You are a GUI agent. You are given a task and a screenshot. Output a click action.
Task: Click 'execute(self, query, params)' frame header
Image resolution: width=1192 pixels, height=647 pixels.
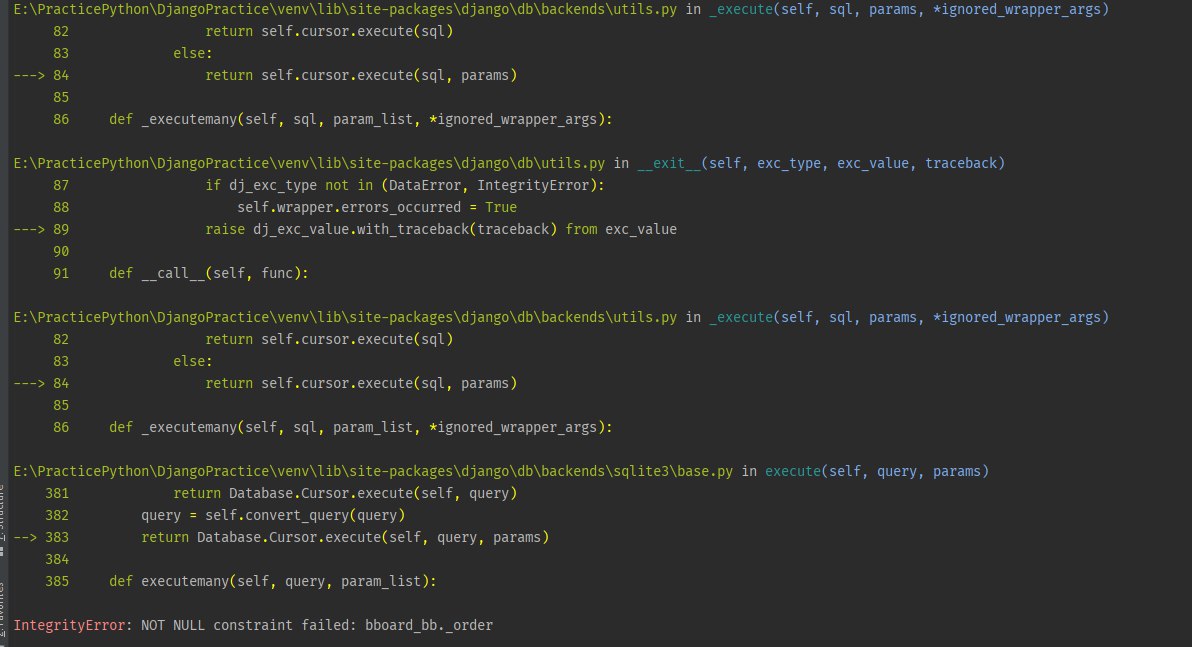(x=877, y=471)
